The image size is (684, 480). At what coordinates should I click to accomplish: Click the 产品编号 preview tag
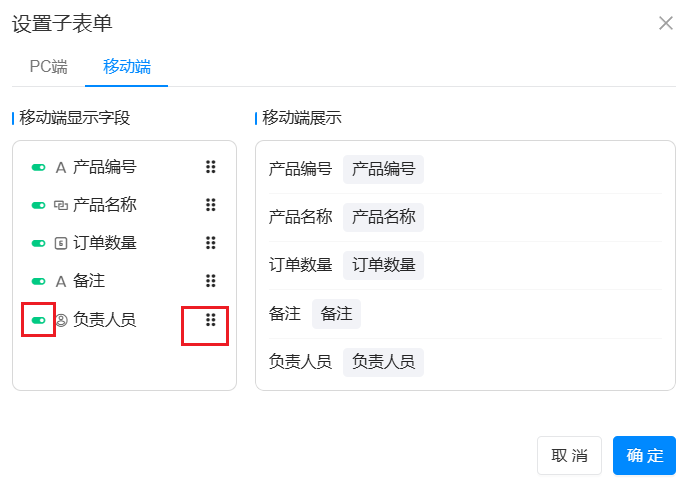[x=383, y=169]
